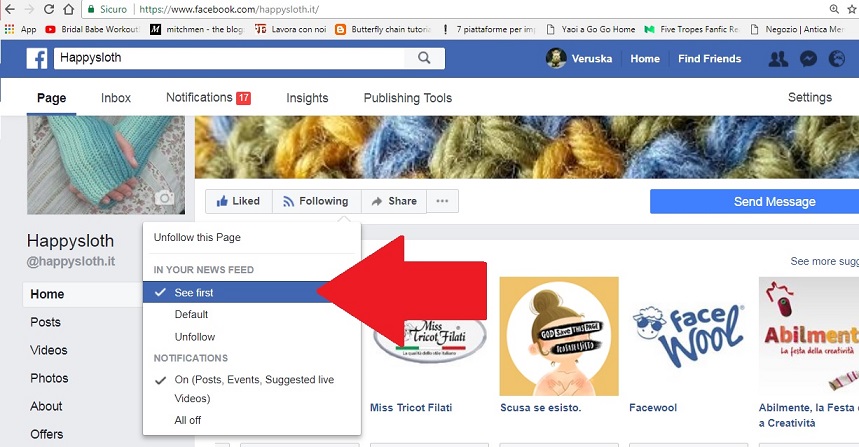
Task: Click the browser forward arrow
Action: 28,9
